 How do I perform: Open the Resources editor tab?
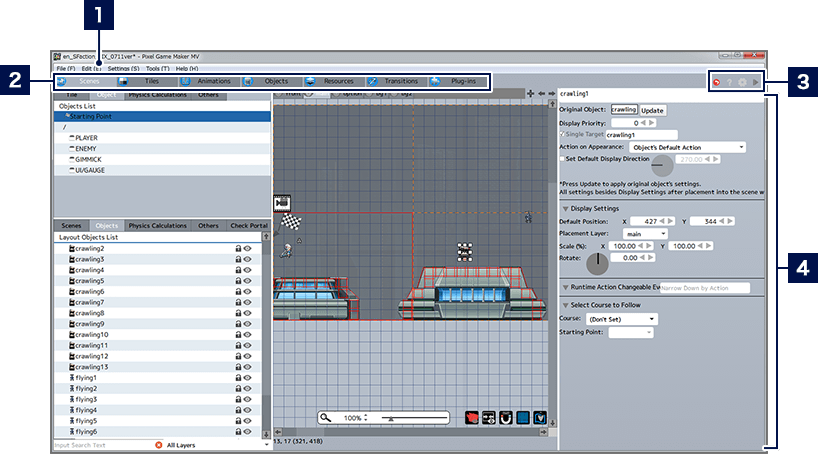334,81
